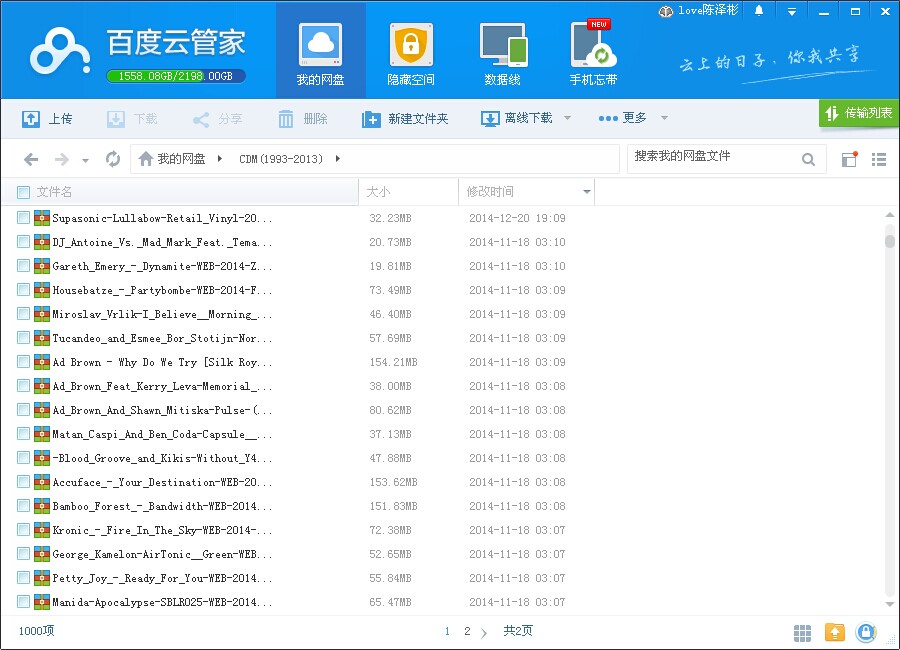Switch to list view icon
The image size is (900, 650).
[879, 159]
